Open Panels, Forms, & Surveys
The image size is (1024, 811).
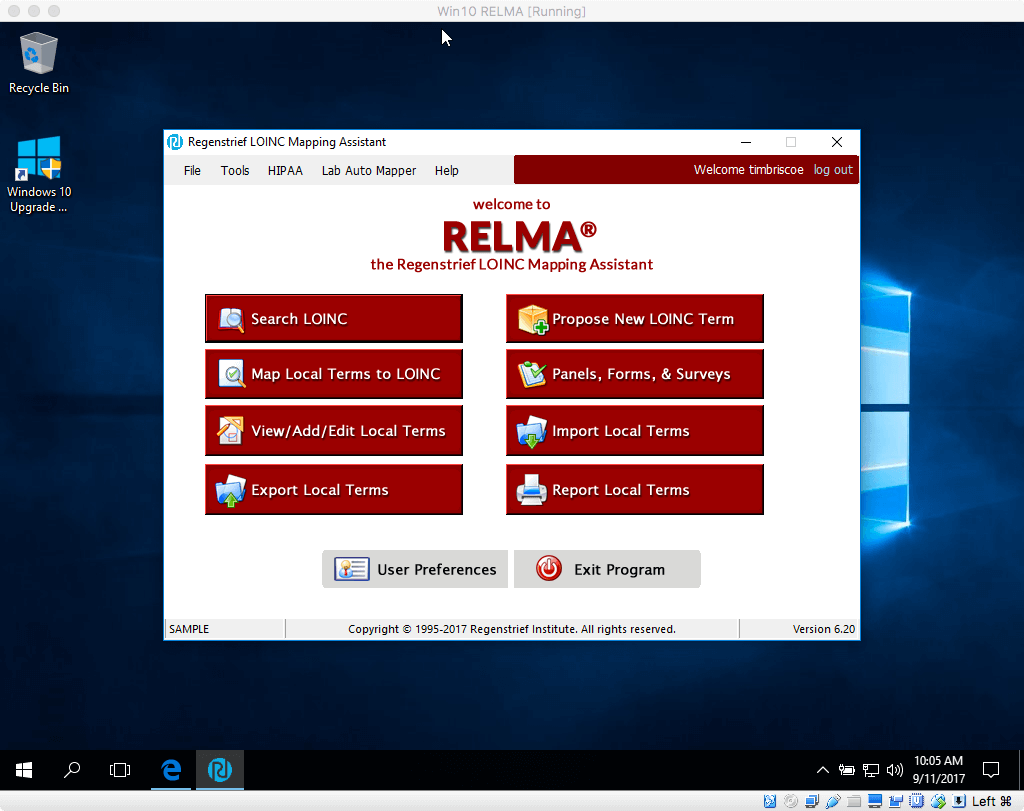[x=635, y=374]
